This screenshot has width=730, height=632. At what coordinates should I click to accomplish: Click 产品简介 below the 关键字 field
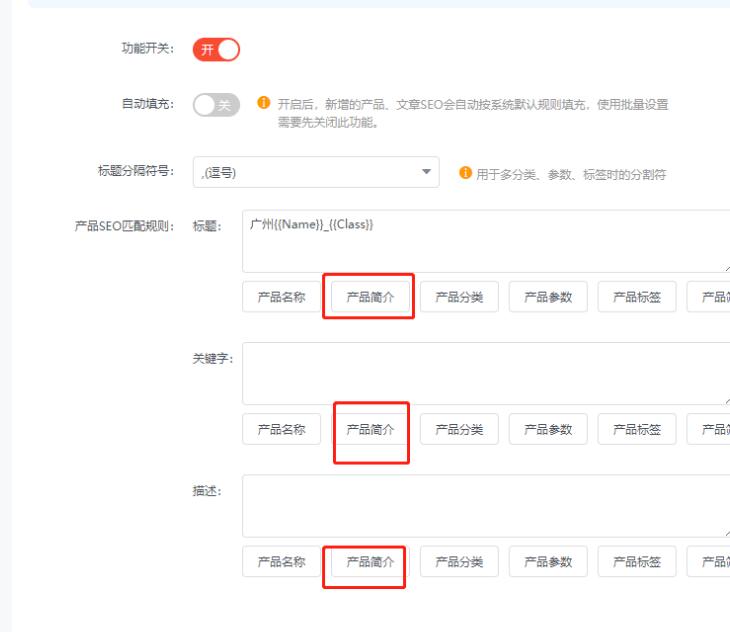coord(370,429)
